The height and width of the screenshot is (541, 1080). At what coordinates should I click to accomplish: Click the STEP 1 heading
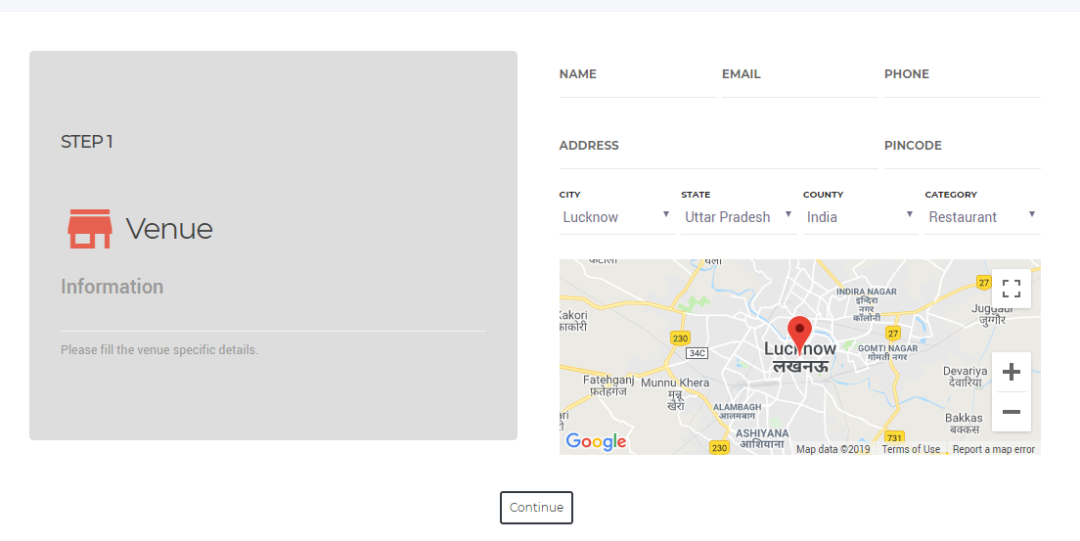[x=87, y=142]
